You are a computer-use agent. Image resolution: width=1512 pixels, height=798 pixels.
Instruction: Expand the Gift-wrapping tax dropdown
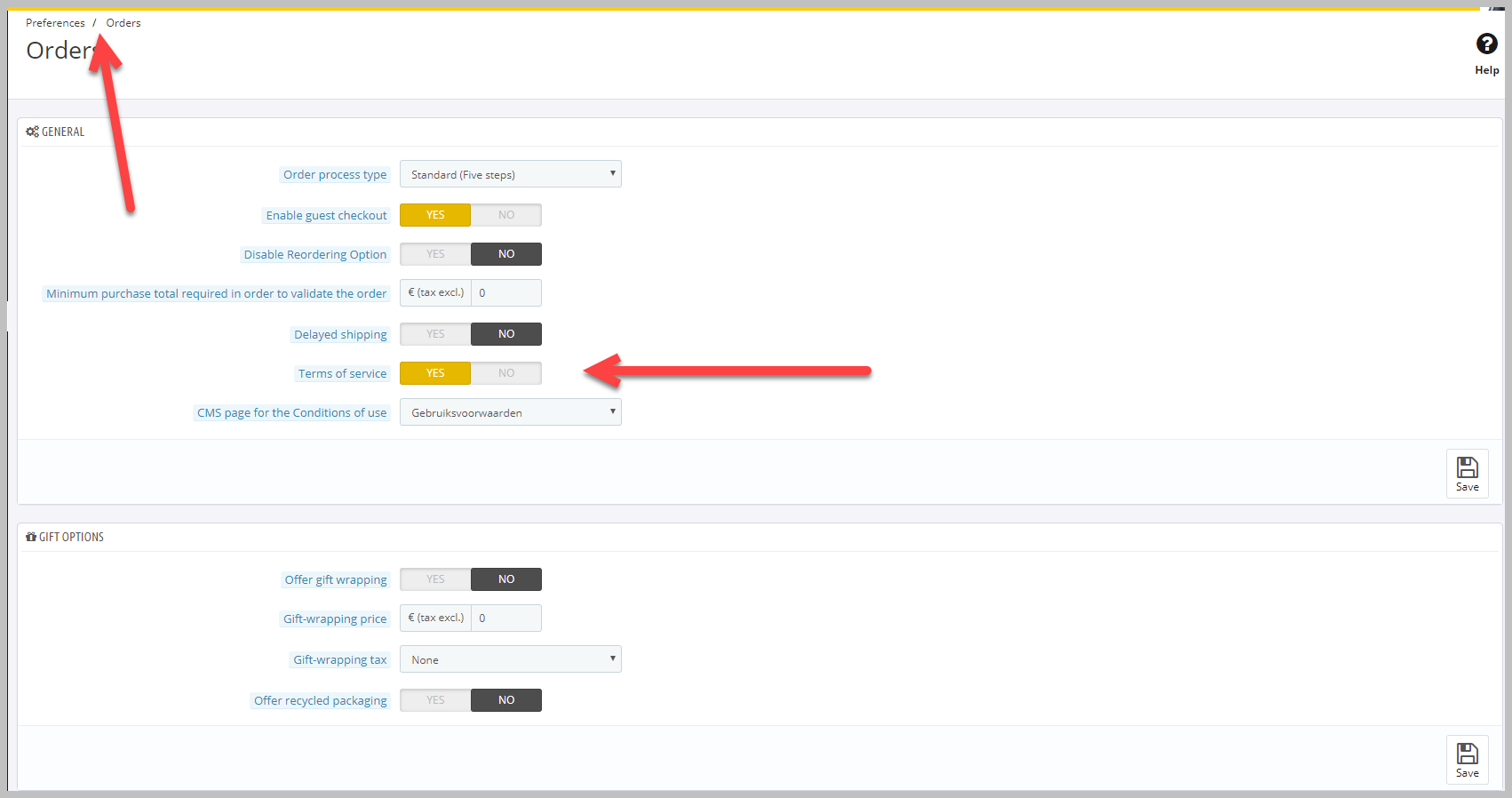pyautogui.click(x=510, y=659)
